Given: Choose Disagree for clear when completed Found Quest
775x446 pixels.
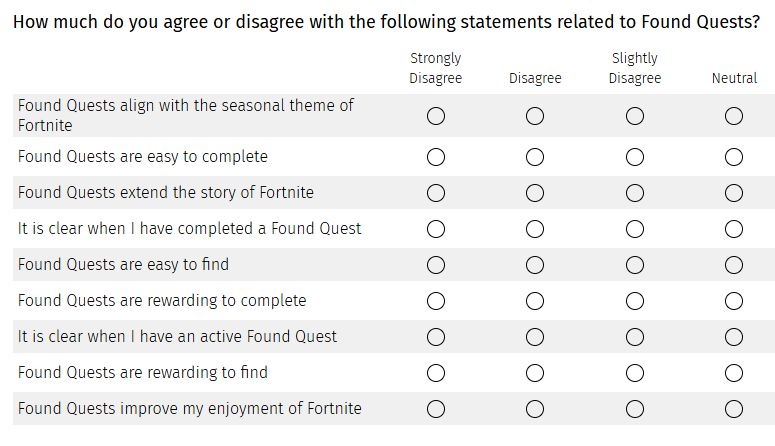Looking at the screenshot, I should click(x=535, y=229).
